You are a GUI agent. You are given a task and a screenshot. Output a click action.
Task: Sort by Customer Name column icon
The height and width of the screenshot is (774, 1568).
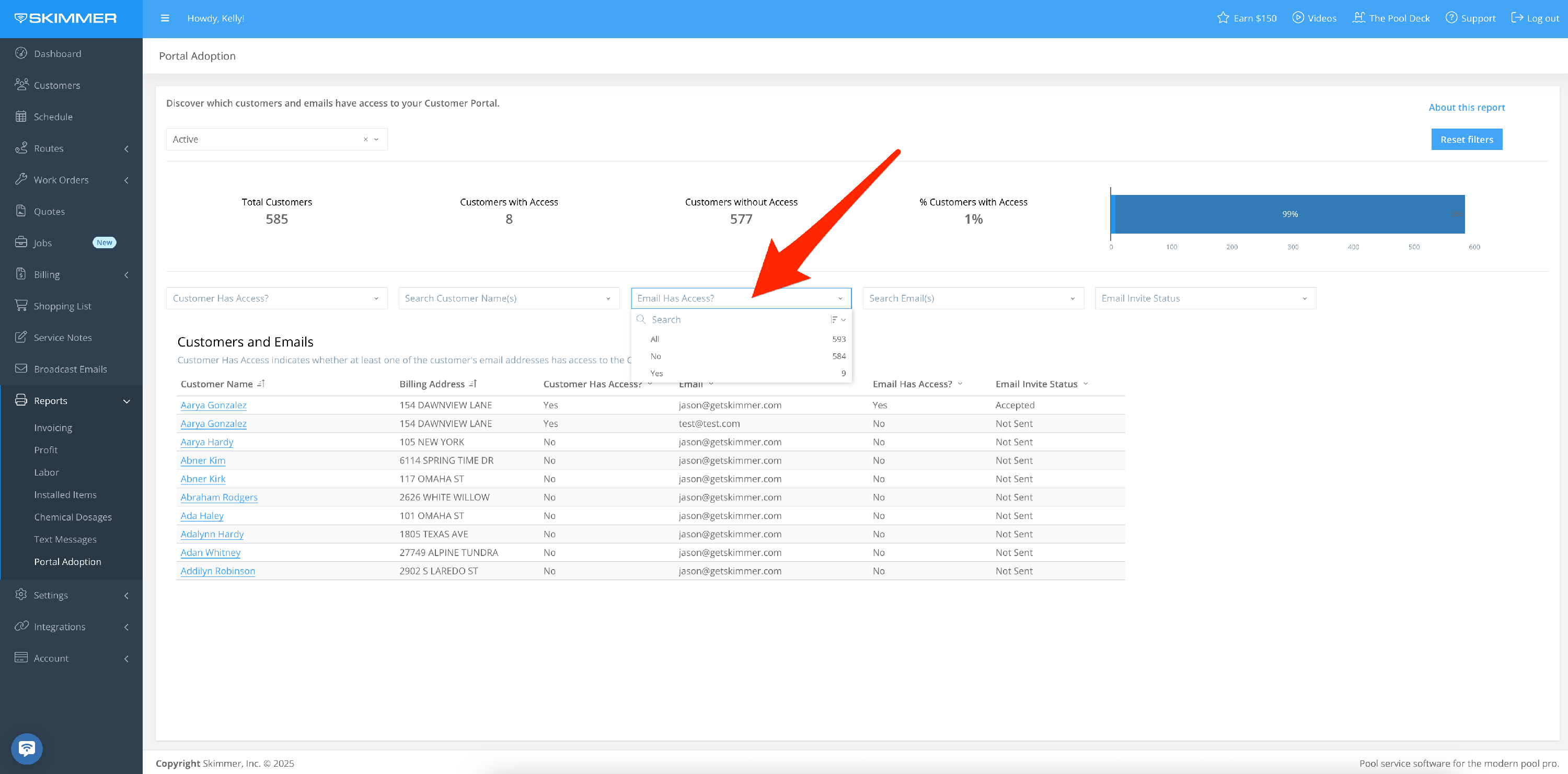tap(261, 384)
